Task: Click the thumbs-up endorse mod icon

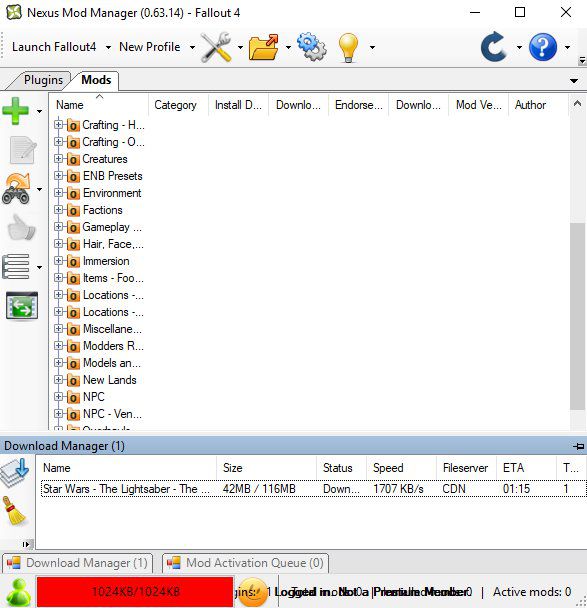Action: pyautogui.click(x=22, y=227)
